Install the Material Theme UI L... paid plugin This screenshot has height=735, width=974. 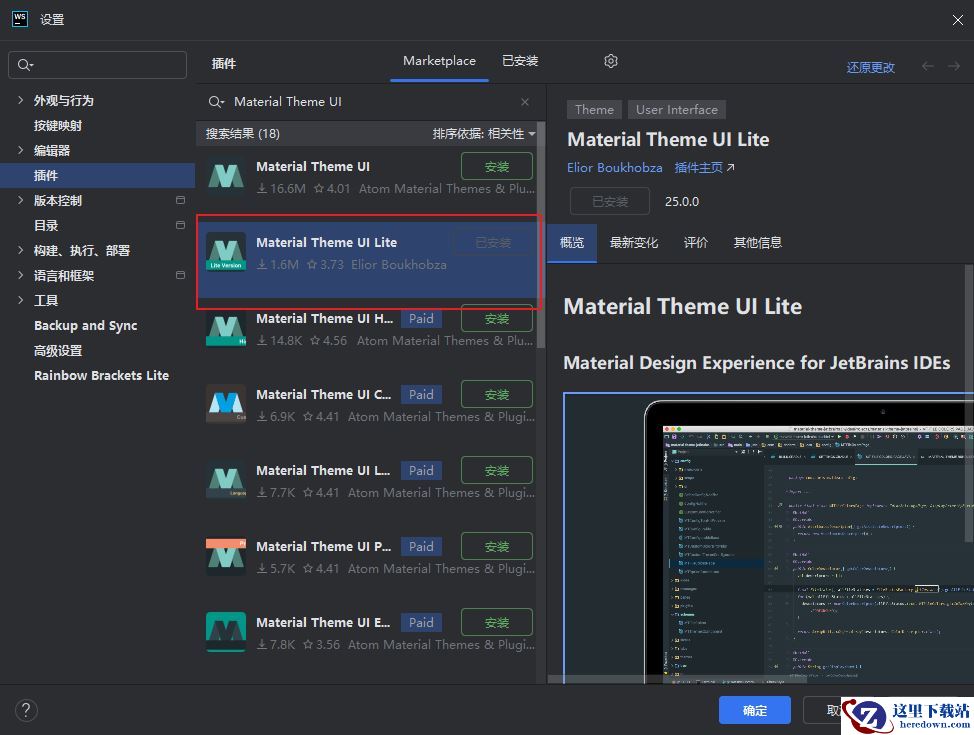(497, 470)
